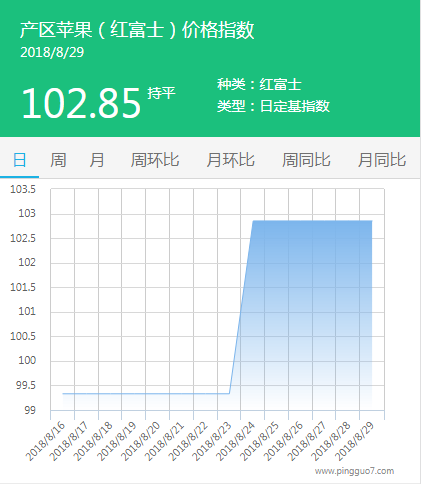Click the x-axis date 2018/8/19

[x=117, y=441]
